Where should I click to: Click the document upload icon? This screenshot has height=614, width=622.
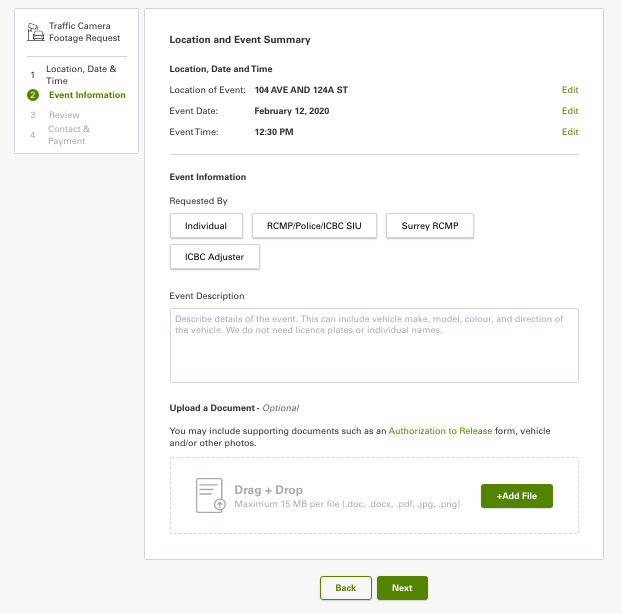coord(209,496)
